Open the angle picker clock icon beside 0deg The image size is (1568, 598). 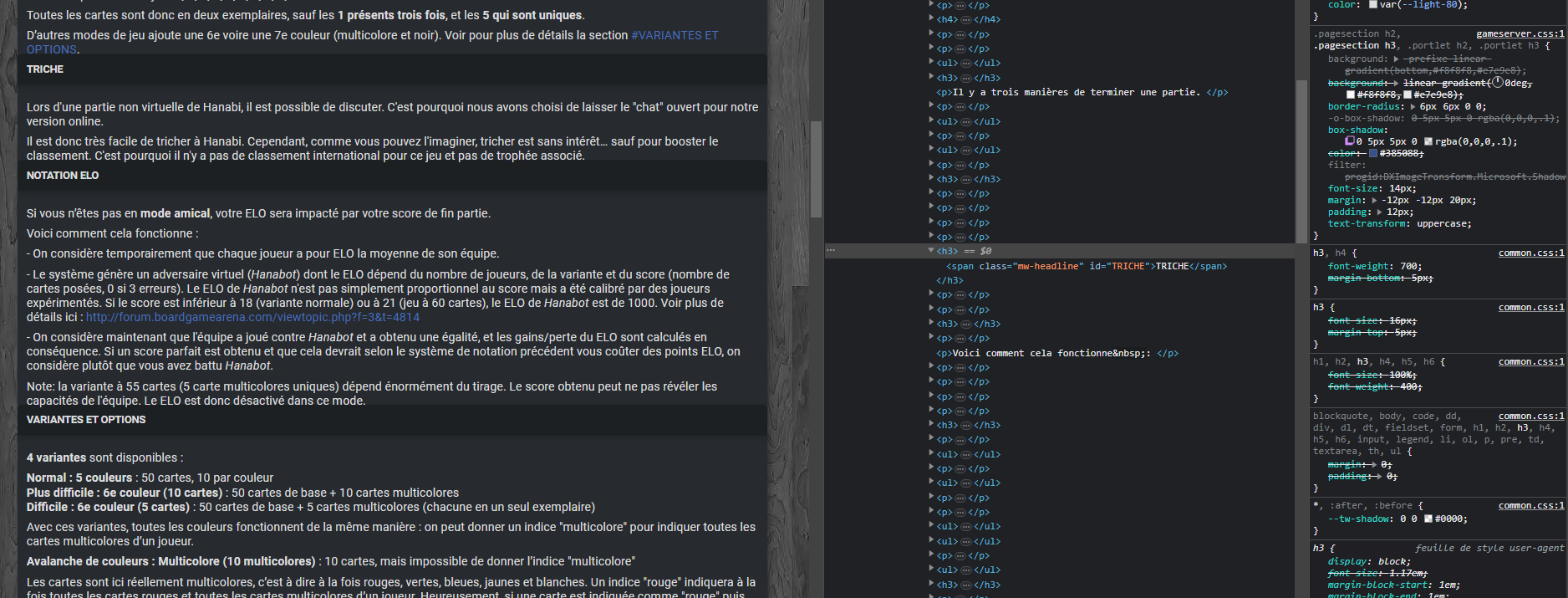(x=1499, y=83)
